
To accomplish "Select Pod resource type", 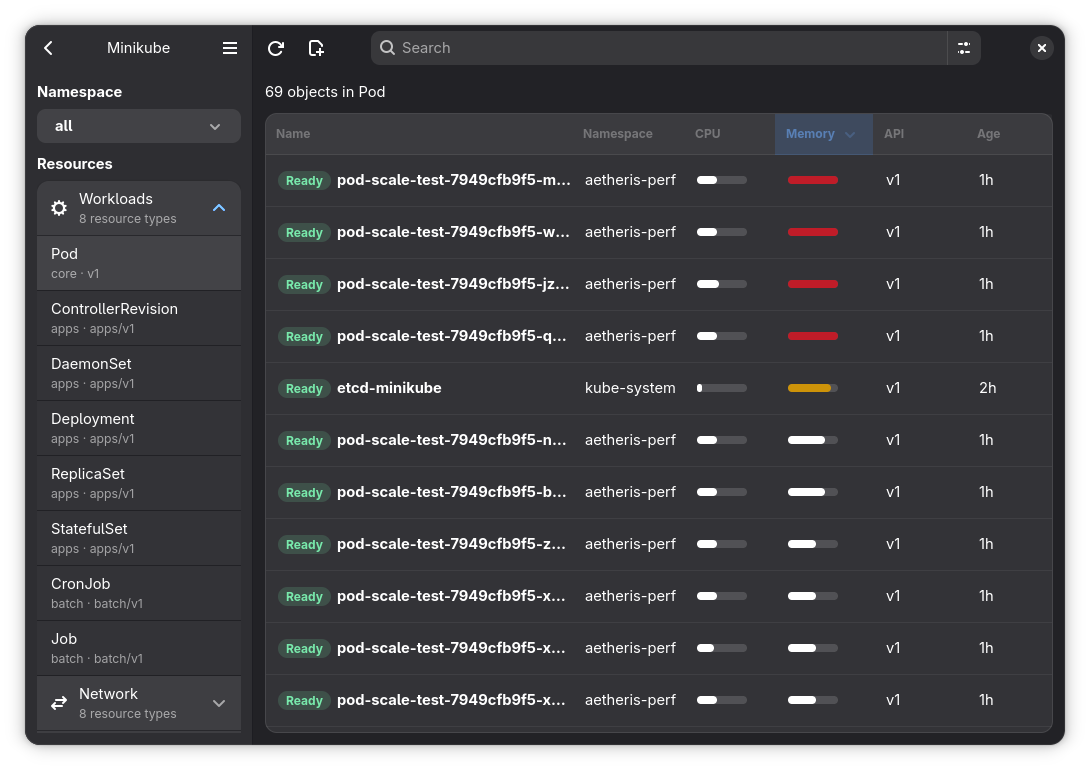I will click(139, 263).
